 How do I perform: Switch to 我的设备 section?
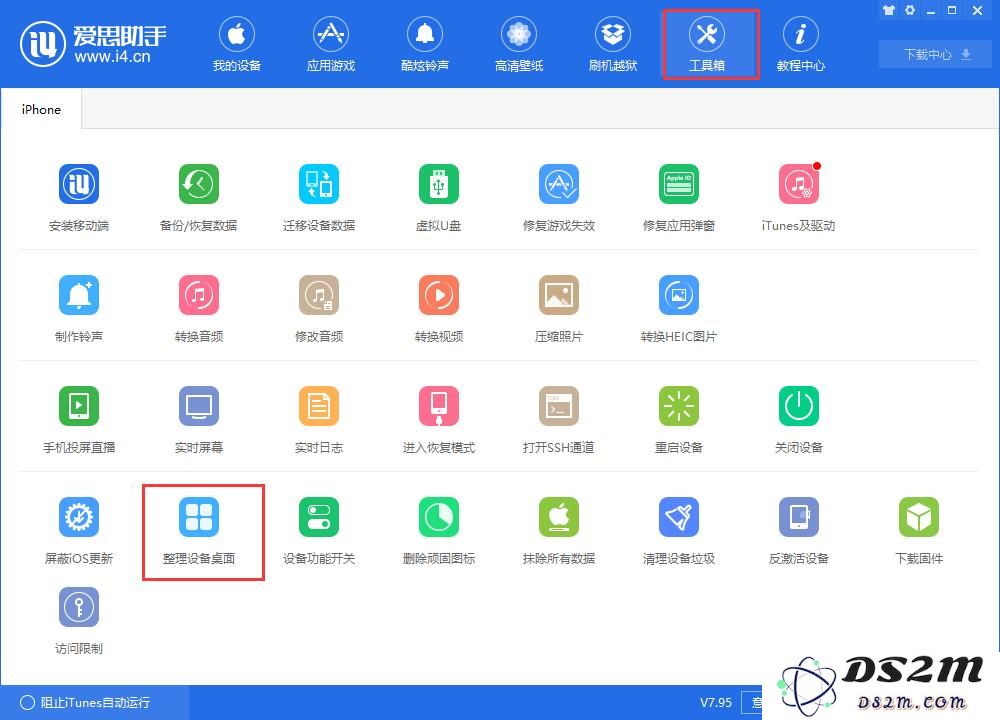pyautogui.click(x=237, y=43)
